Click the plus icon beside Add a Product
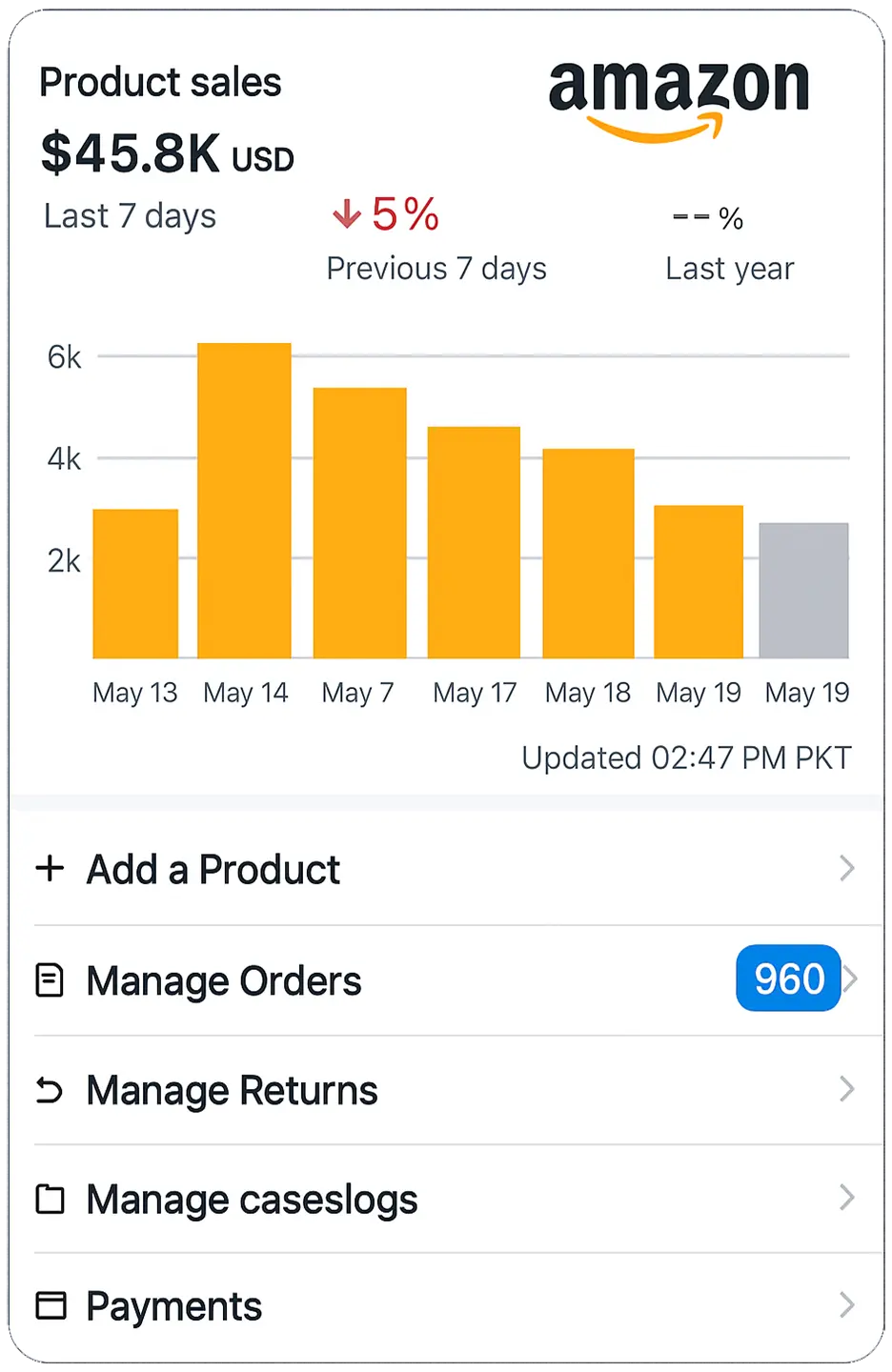This screenshot has height=1372, width=892. 50,868
